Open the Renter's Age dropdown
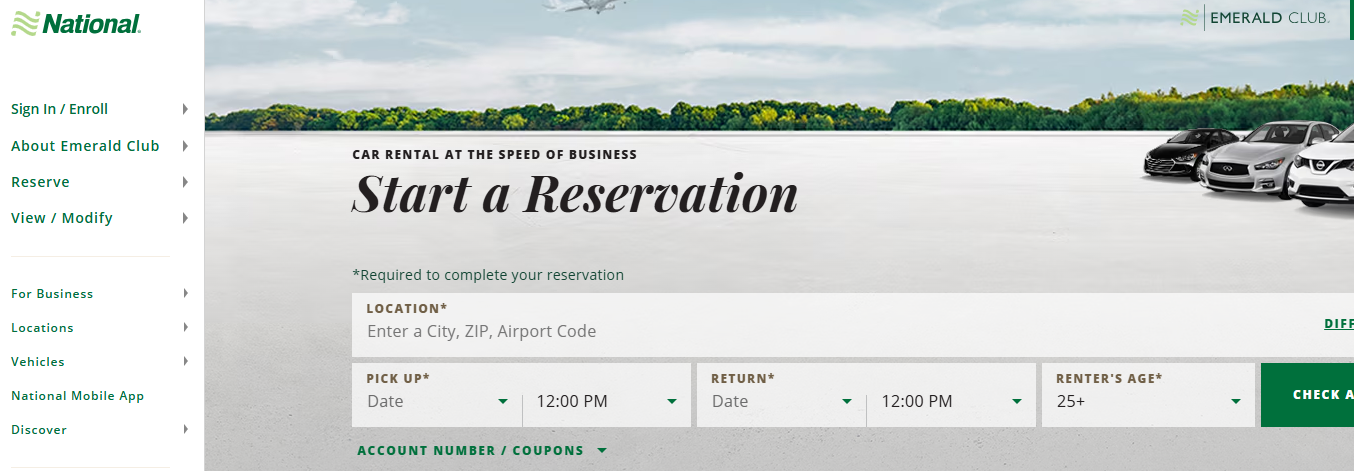This screenshot has width=1354, height=471. pos(1148,402)
